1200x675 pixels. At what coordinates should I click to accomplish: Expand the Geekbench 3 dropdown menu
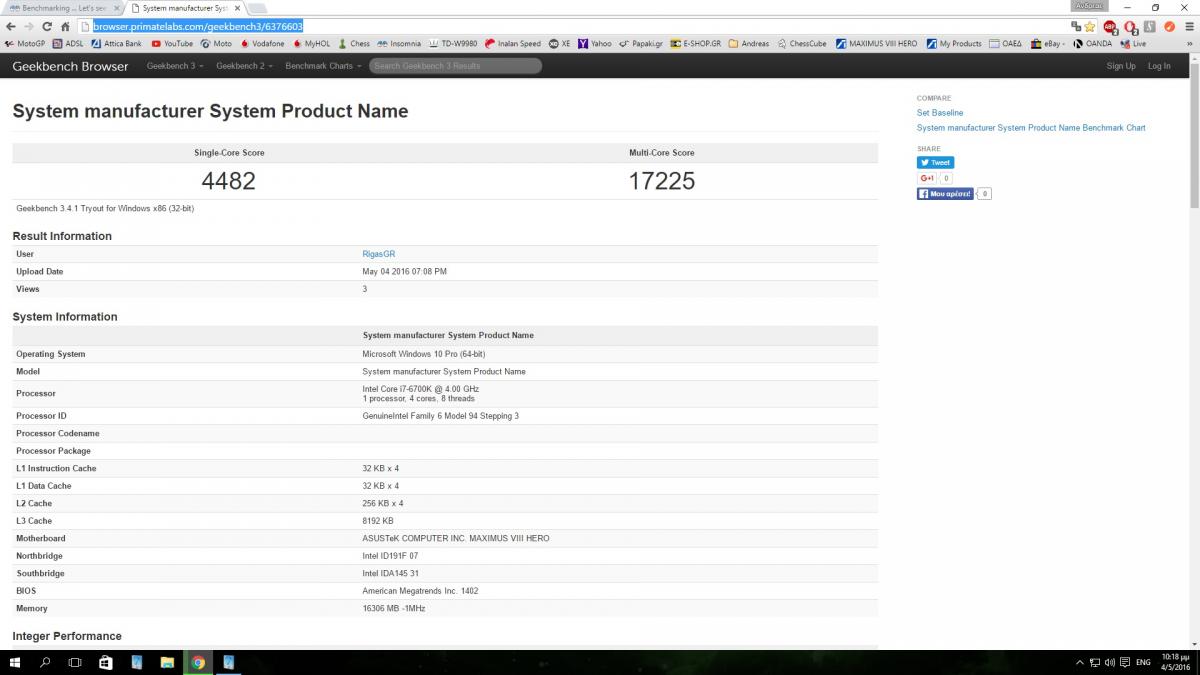click(x=175, y=66)
